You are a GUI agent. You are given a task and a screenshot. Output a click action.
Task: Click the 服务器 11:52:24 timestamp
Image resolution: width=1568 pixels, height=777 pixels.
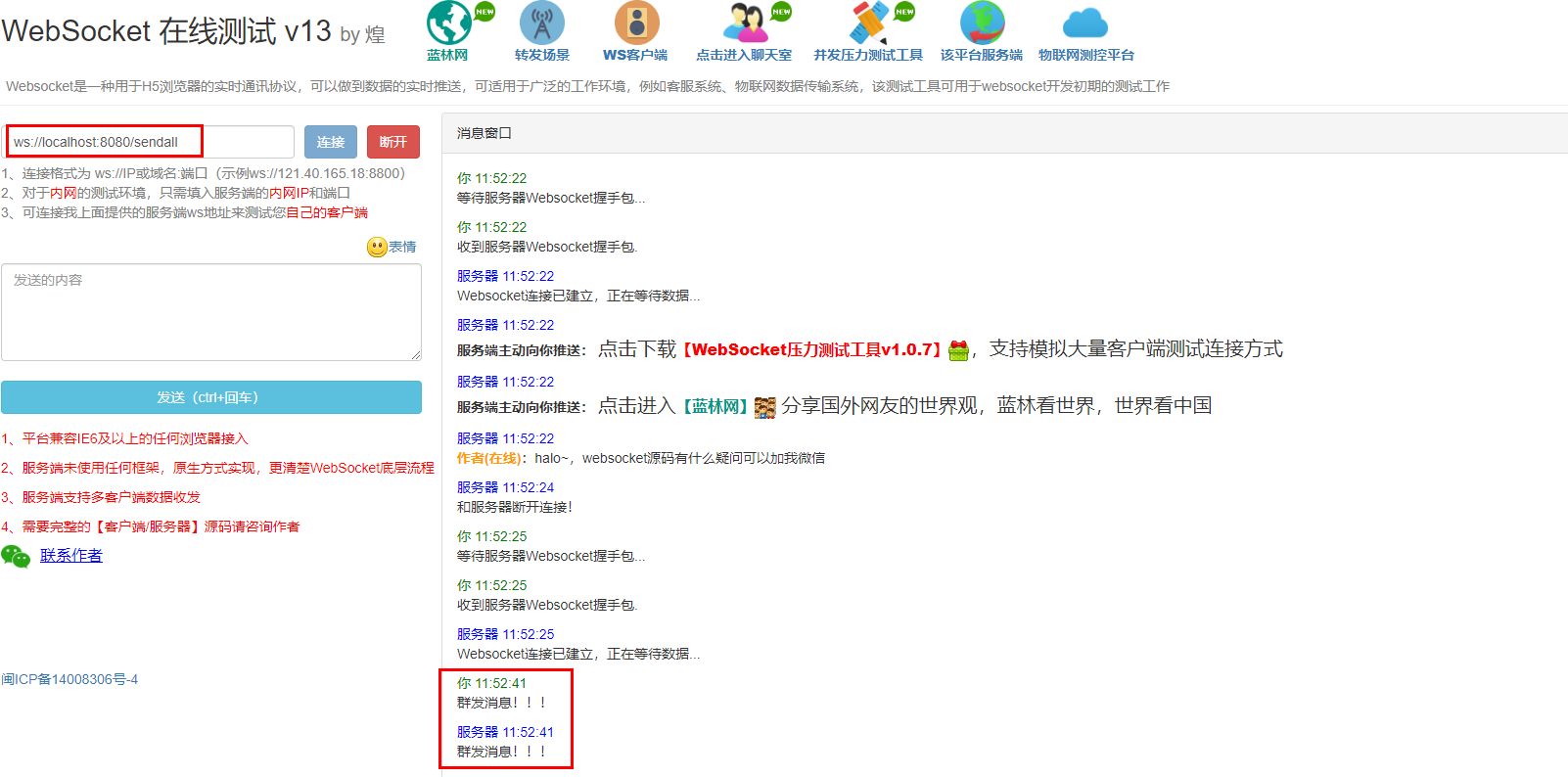pos(505,487)
